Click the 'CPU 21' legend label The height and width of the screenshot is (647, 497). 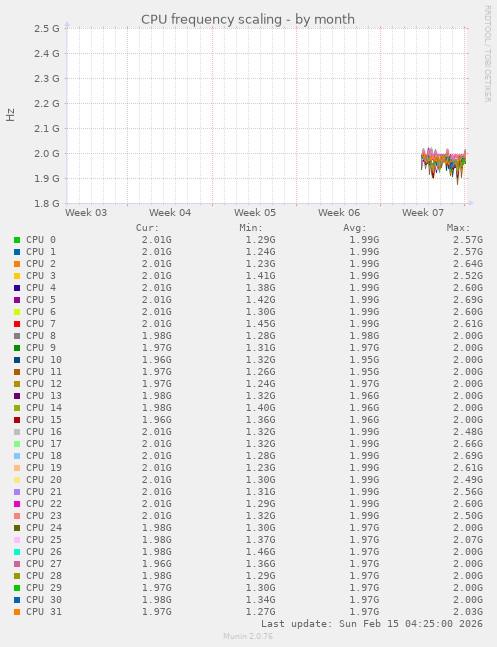[44, 492]
